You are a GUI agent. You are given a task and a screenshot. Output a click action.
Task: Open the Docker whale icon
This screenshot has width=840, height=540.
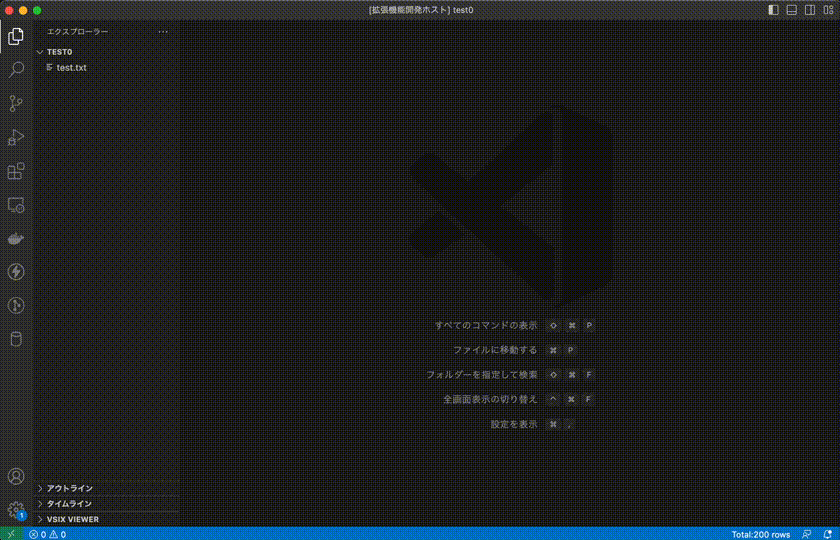pyautogui.click(x=16, y=238)
